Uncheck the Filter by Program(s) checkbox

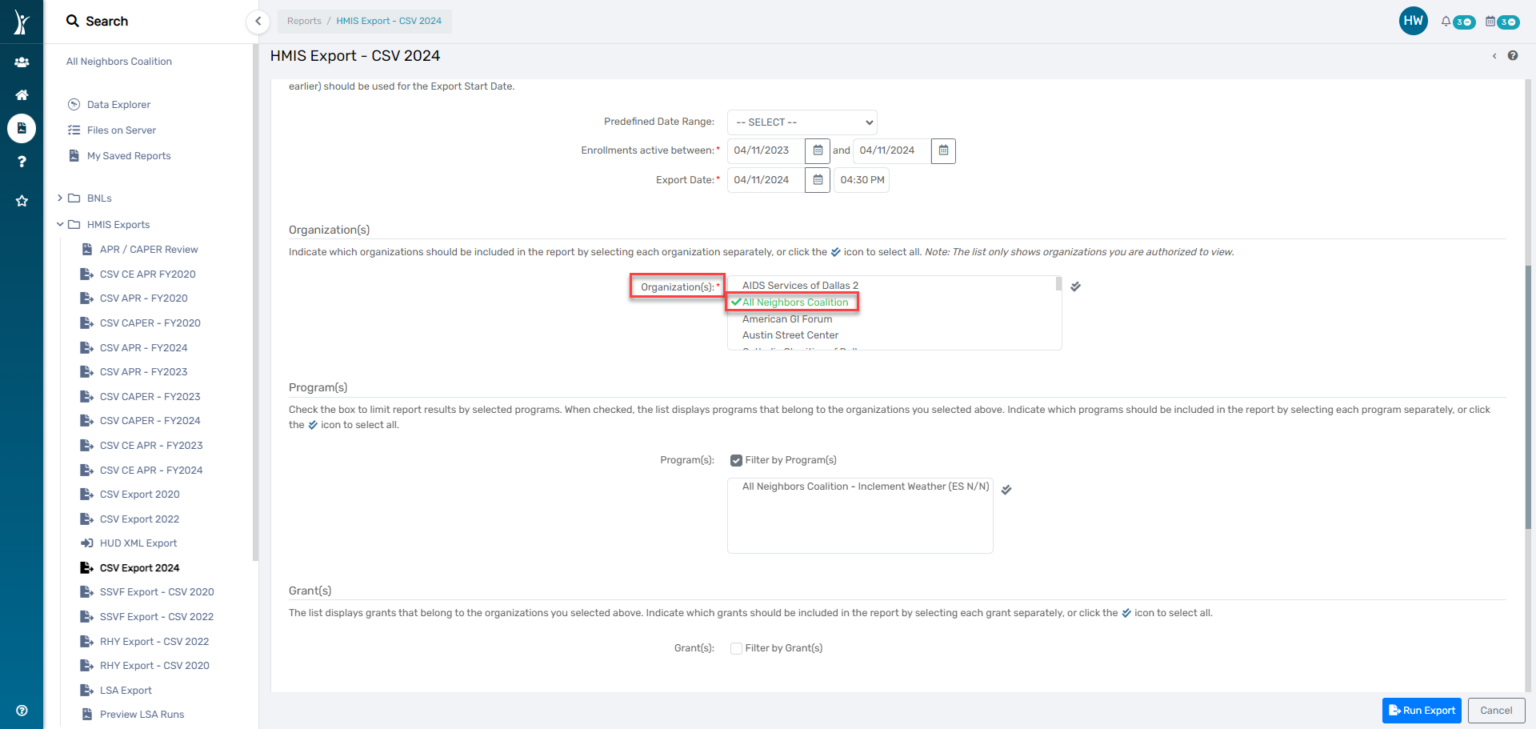[736, 460]
